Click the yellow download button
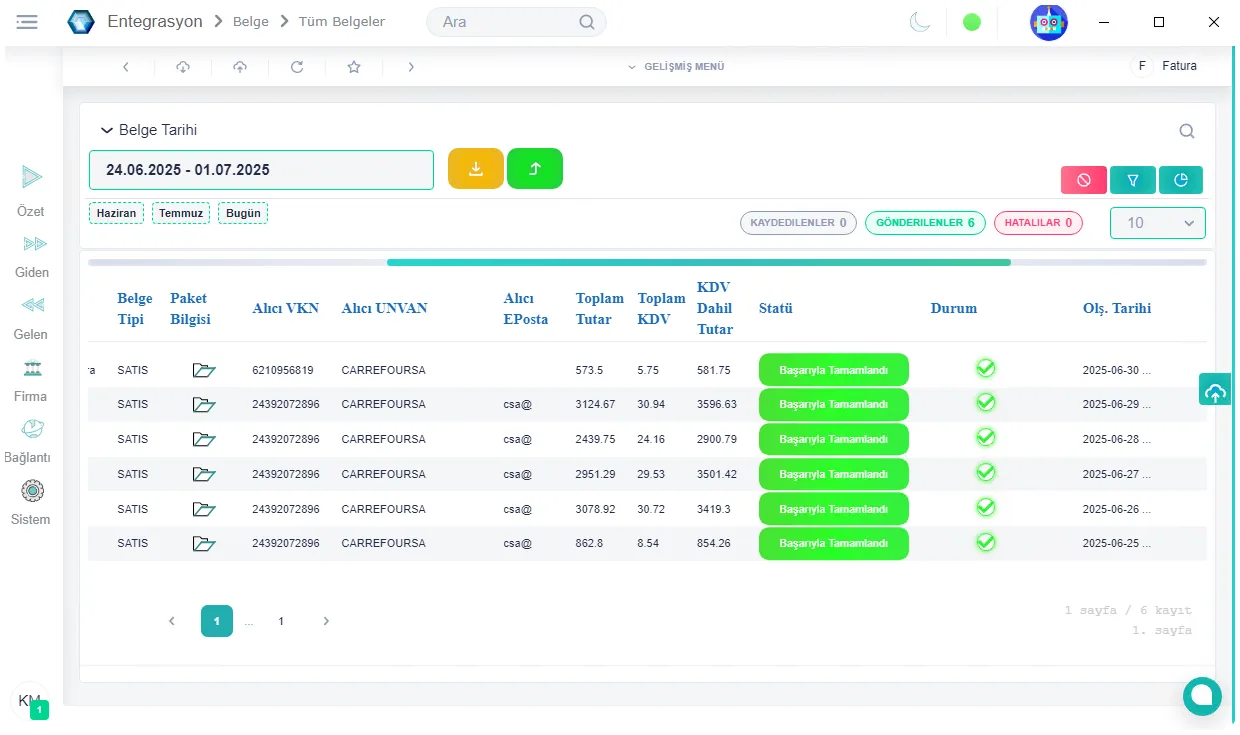This screenshot has height=735, width=1240. (x=476, y=169)
